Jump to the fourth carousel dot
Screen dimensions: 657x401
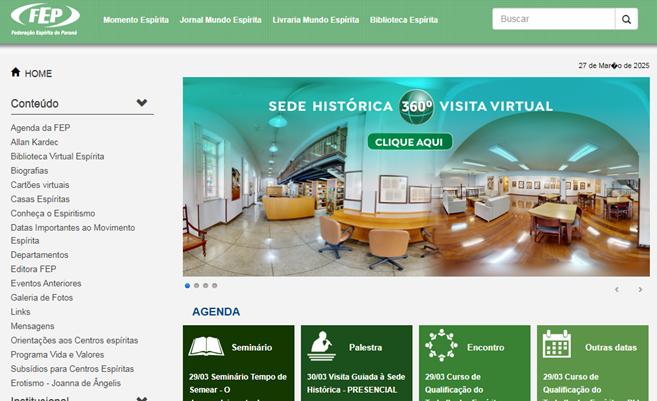click(x=215, y=286)
